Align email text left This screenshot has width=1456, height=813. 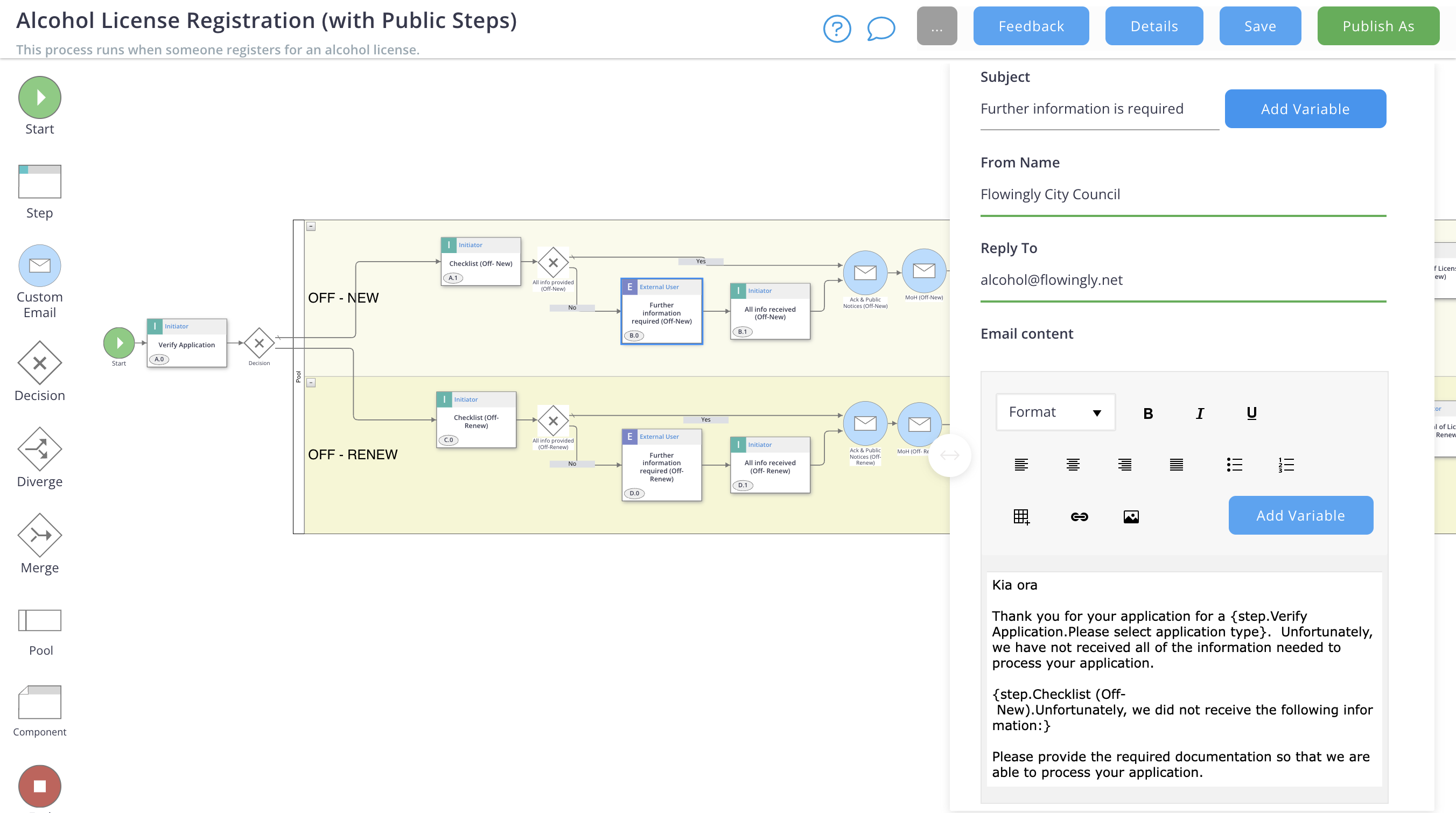coord(1021,465)
